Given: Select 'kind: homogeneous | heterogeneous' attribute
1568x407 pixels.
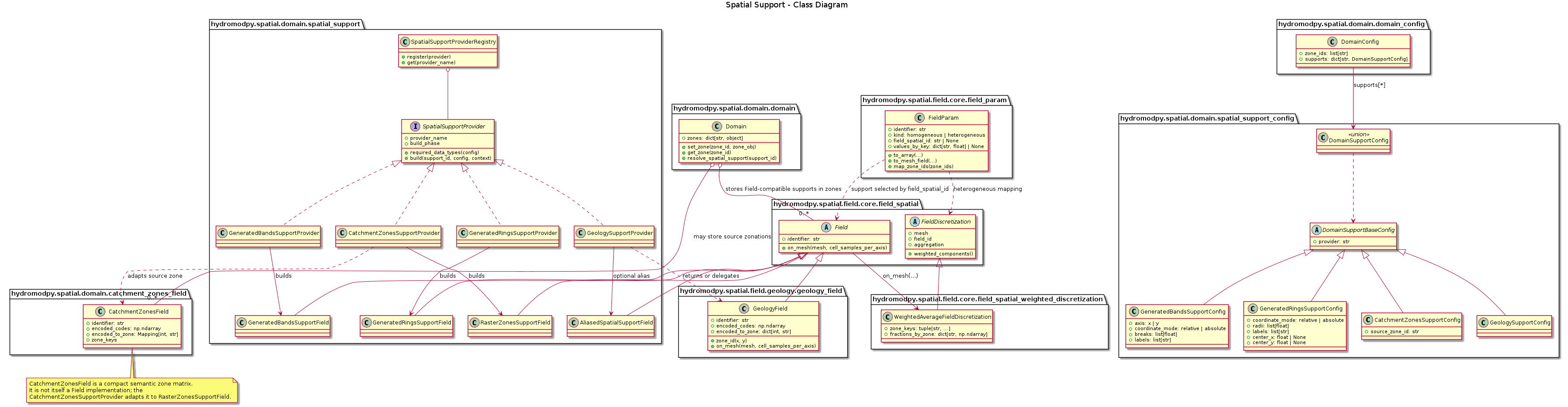Looking at the screenshot, I should pyautogui.click(x=939, y=135).
